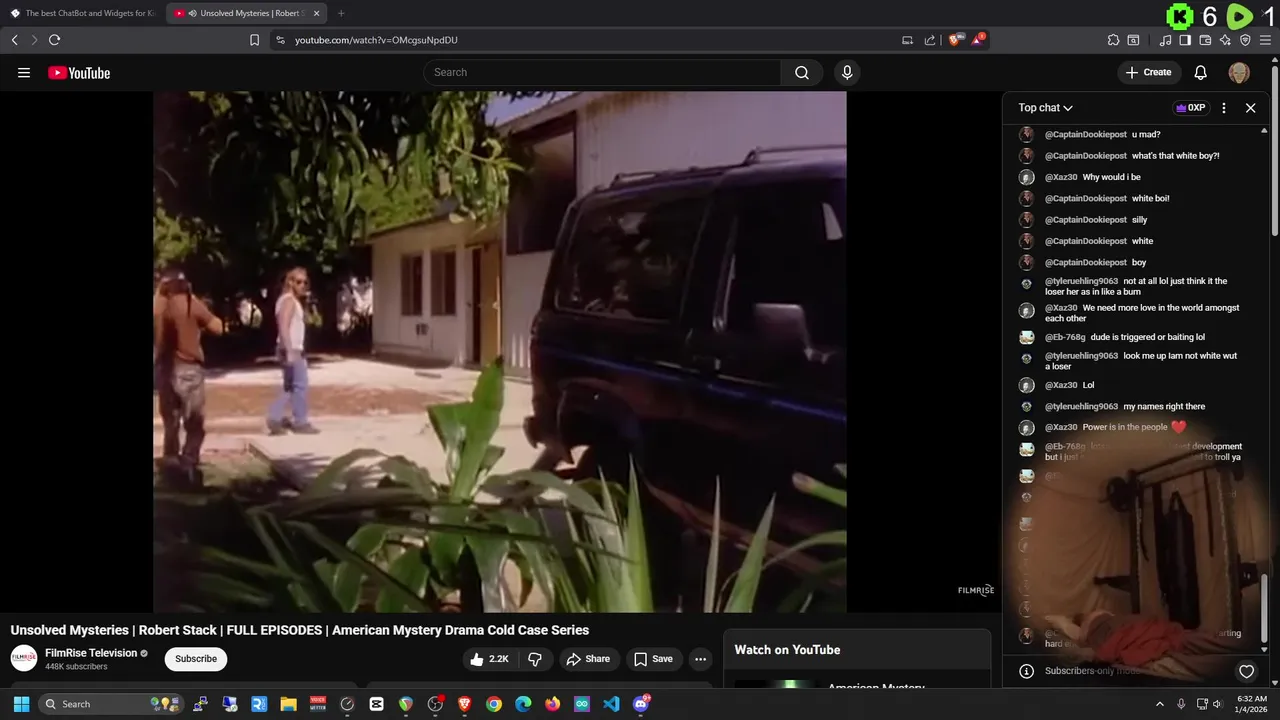
Task: Click the YouTube search magnifier button
Action: click(802, 72)
